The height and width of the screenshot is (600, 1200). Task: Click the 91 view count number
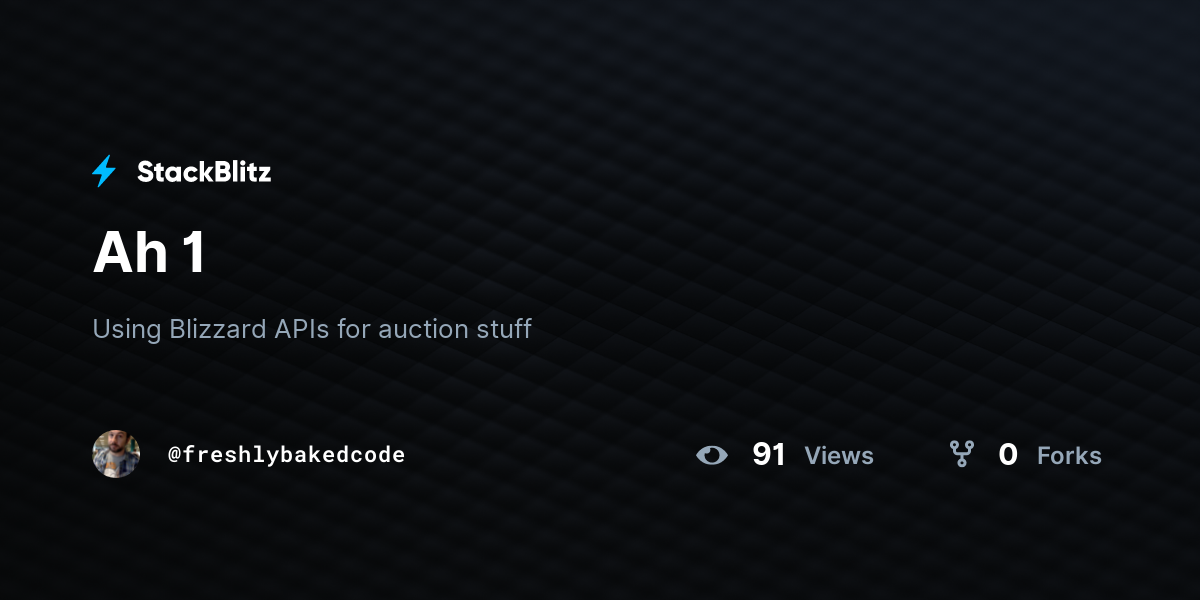click(x=769, y=455)
